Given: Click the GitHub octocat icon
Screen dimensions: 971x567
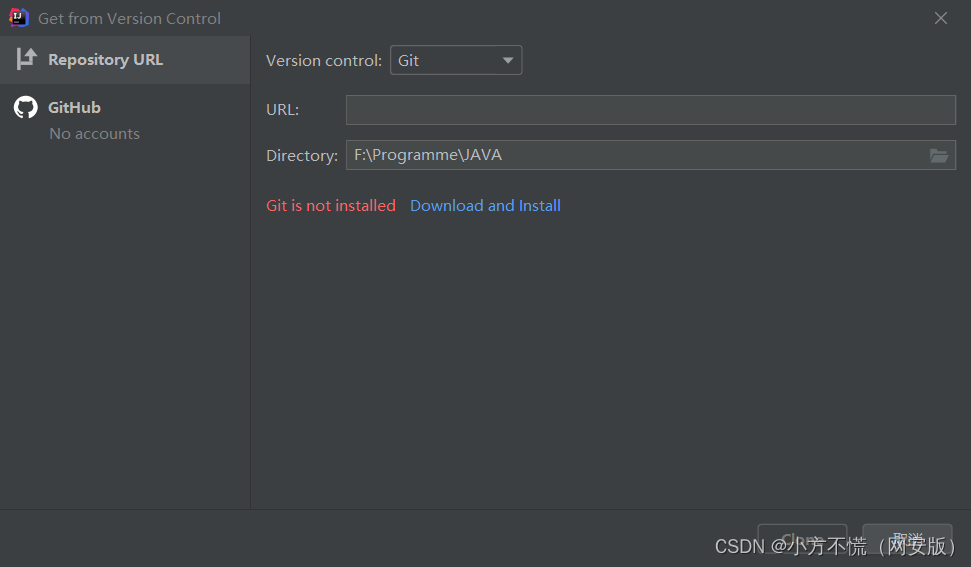Looking at the screenshot, I should pyautogui.click(x=26, y=107).
